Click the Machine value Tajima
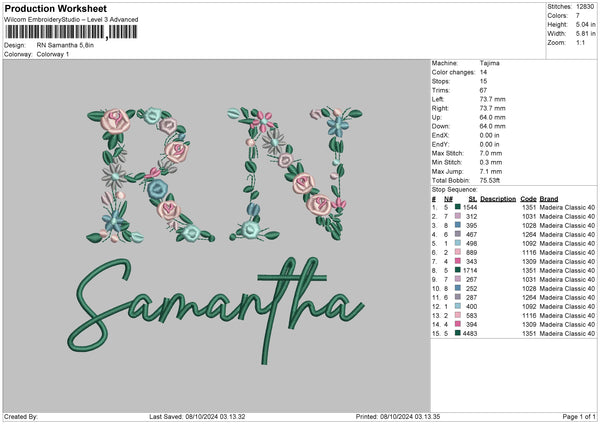The image size is (600, 424). pos(490,63)
